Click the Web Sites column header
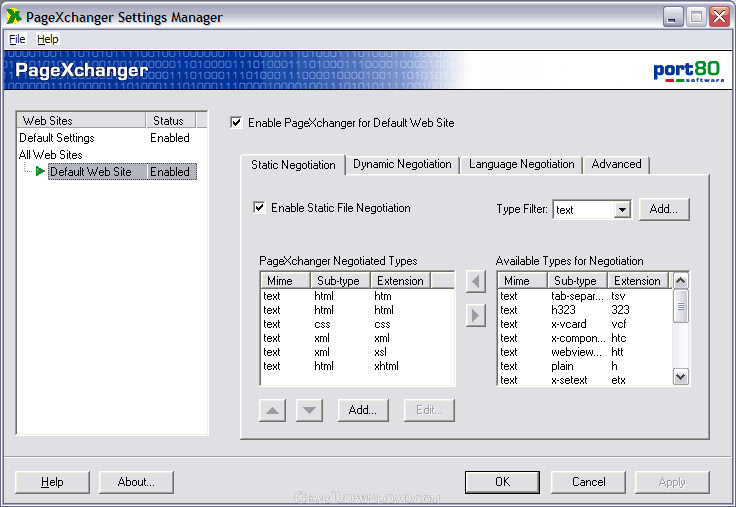 click(x=81, y=121)
